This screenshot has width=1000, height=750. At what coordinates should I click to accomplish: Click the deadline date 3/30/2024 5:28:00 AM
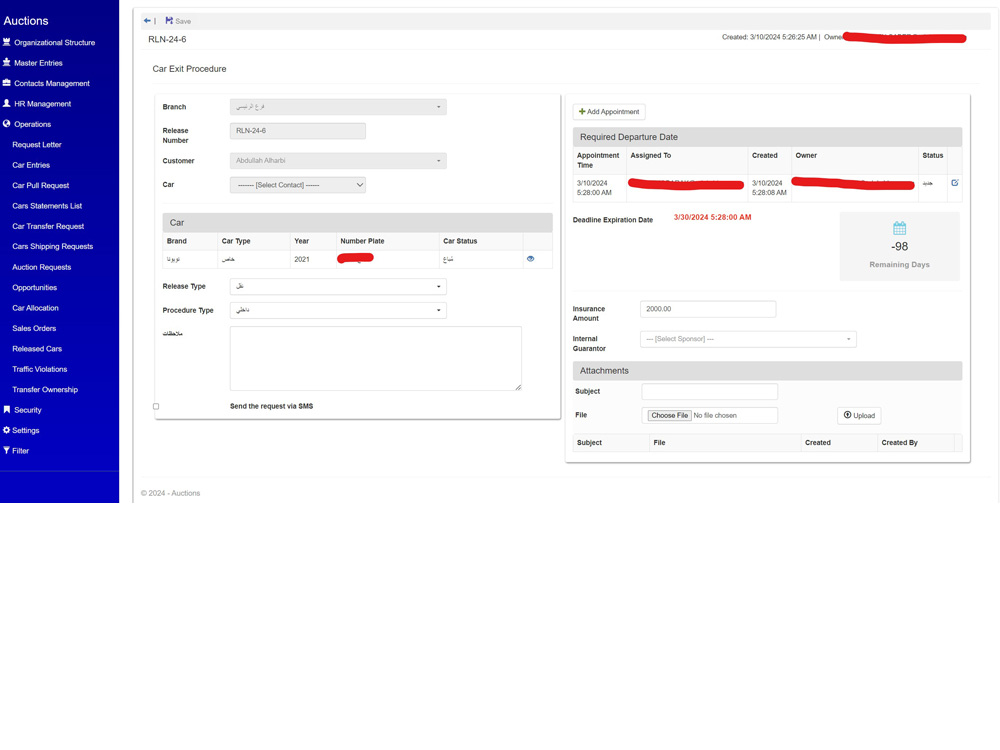[x=712, y=217]
